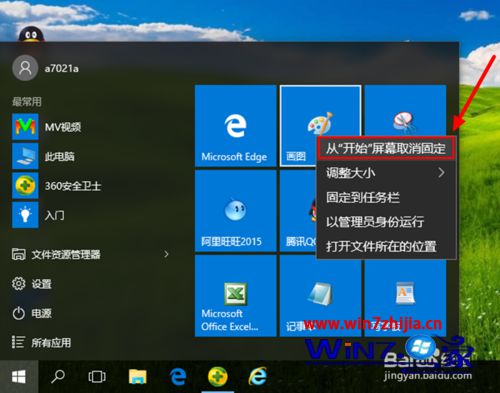
Task: Click the user avatar icon
Action: [x=25, y=68]
